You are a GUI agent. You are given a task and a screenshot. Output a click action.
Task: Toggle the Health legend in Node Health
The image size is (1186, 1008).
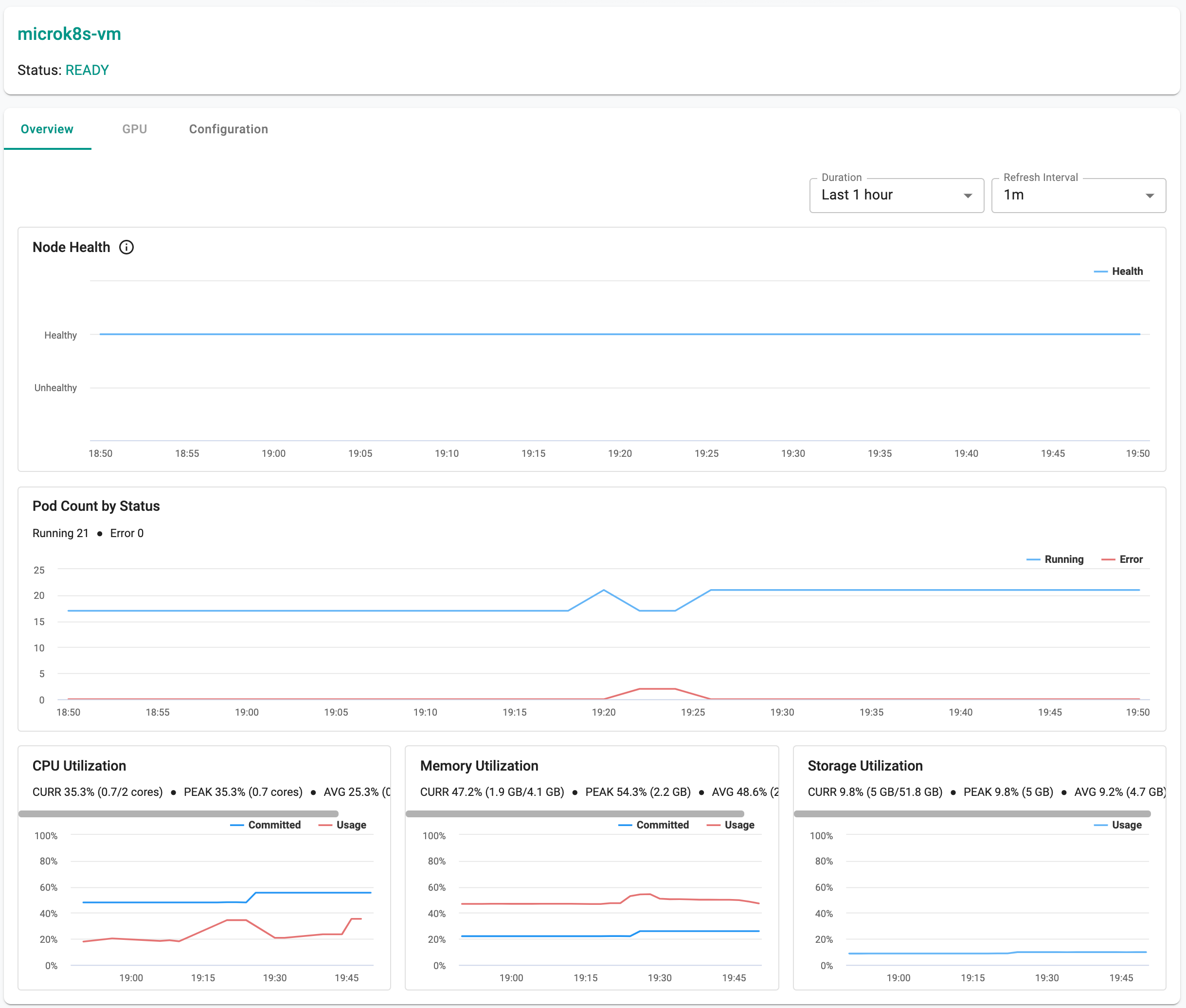(1118, 271)
